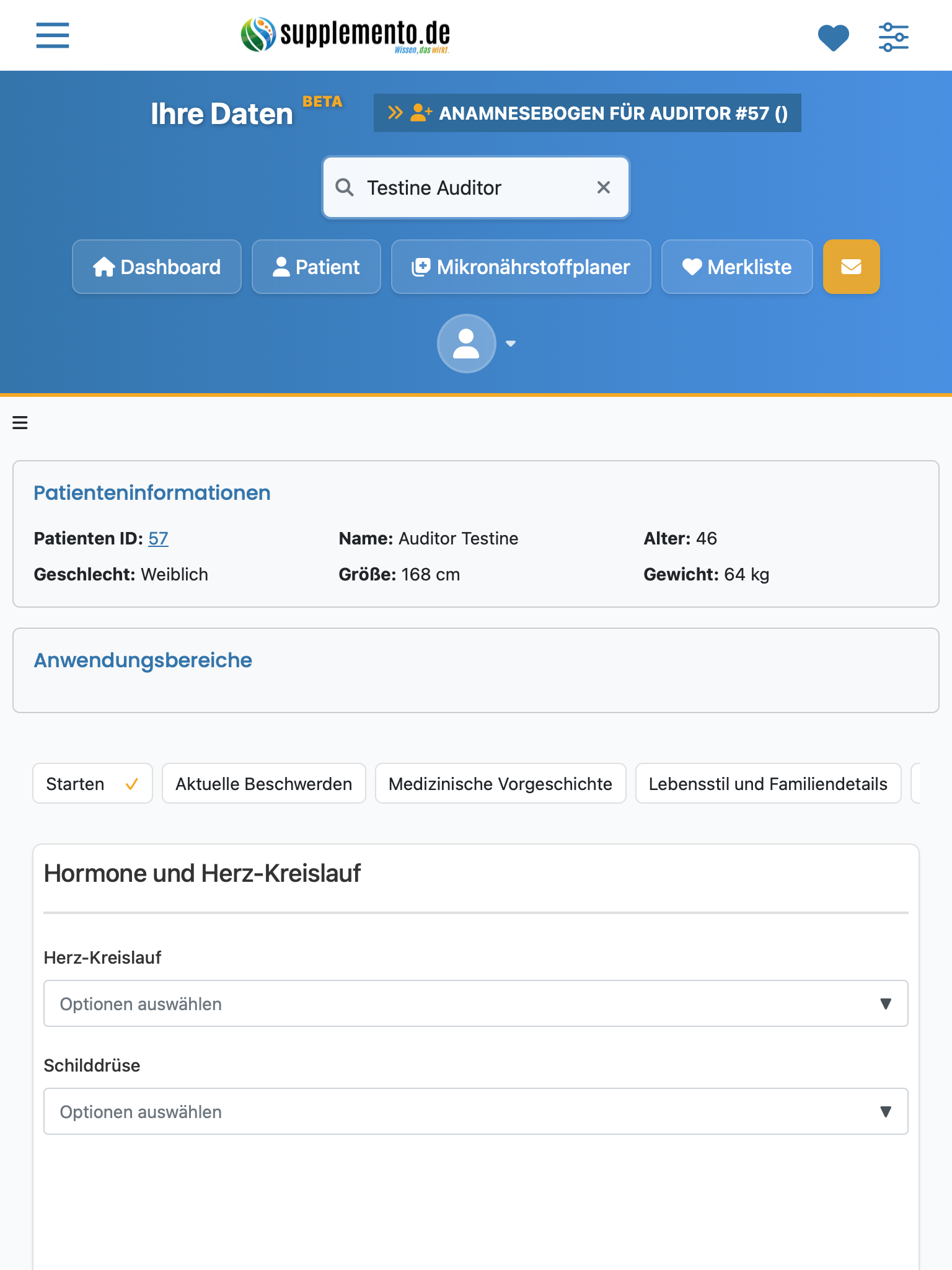This screenshot has height=1270, width=952.
Task: Open the main hamburger menu
Action: point(53,35)
